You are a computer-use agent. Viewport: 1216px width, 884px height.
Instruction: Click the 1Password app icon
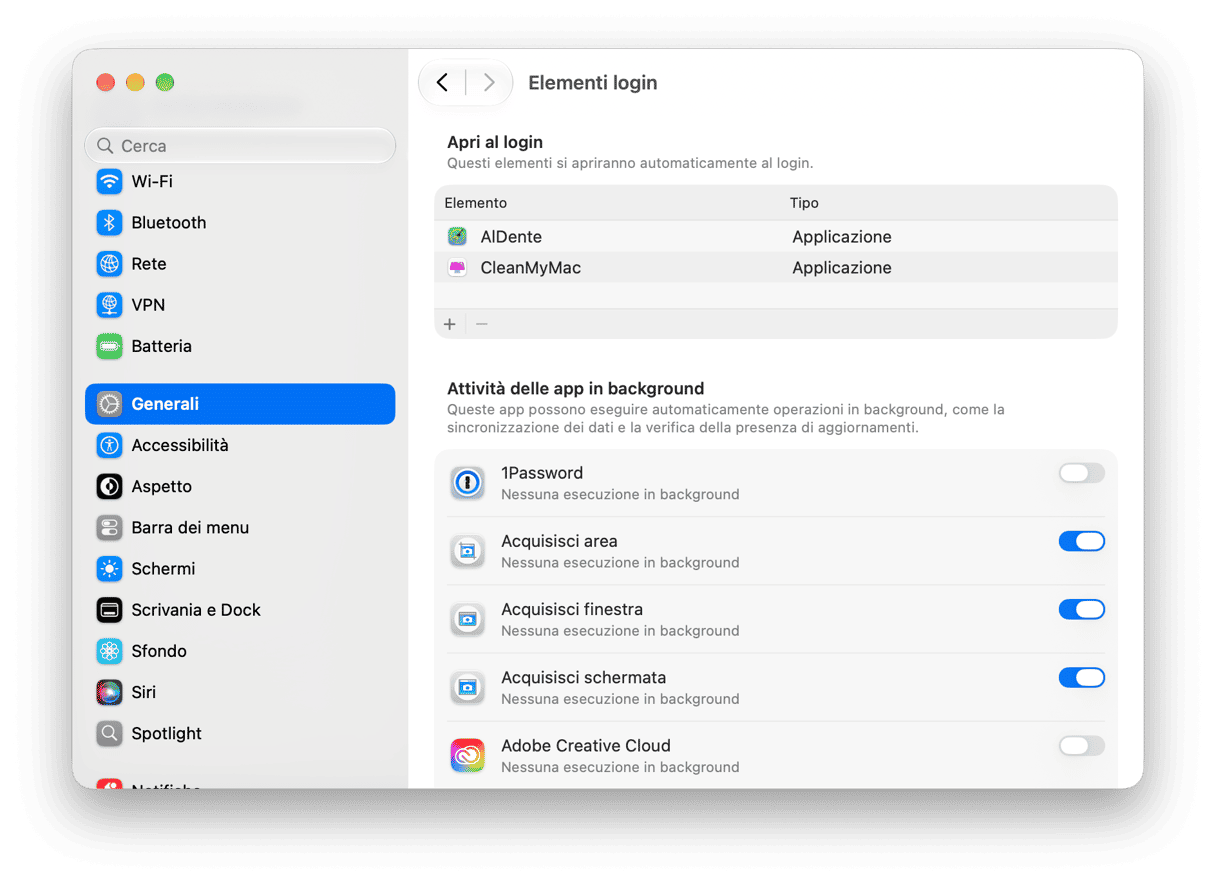[x=467, y=483]
